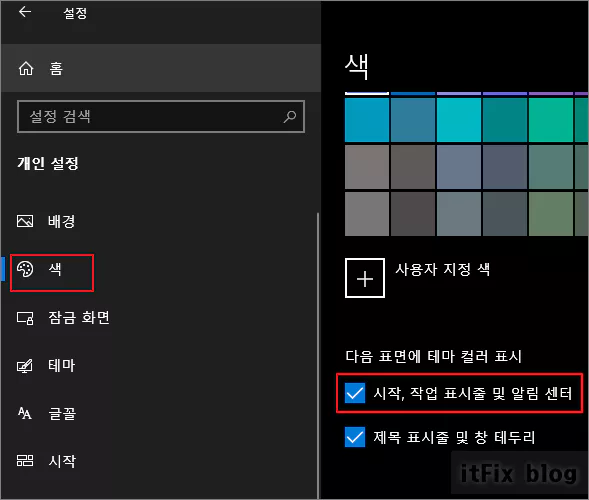Viewport: 589px width, 500px height.
Task: Open Home via the house icon
Action: click(x=26, y=68)
